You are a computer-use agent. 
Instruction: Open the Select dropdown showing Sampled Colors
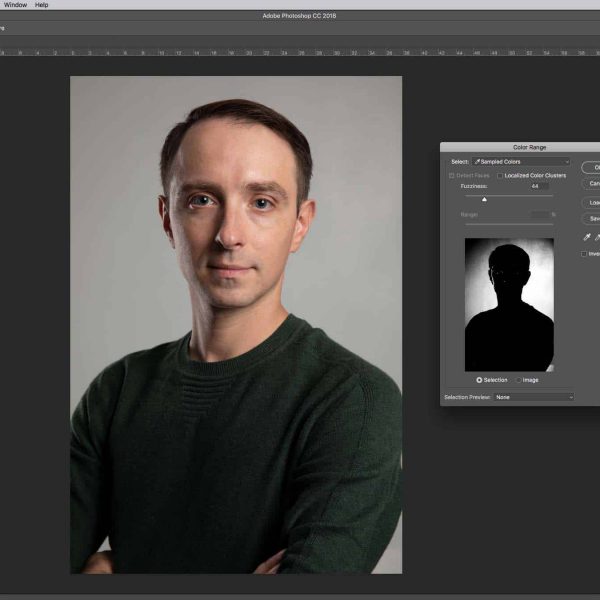[x=521, y=162]
